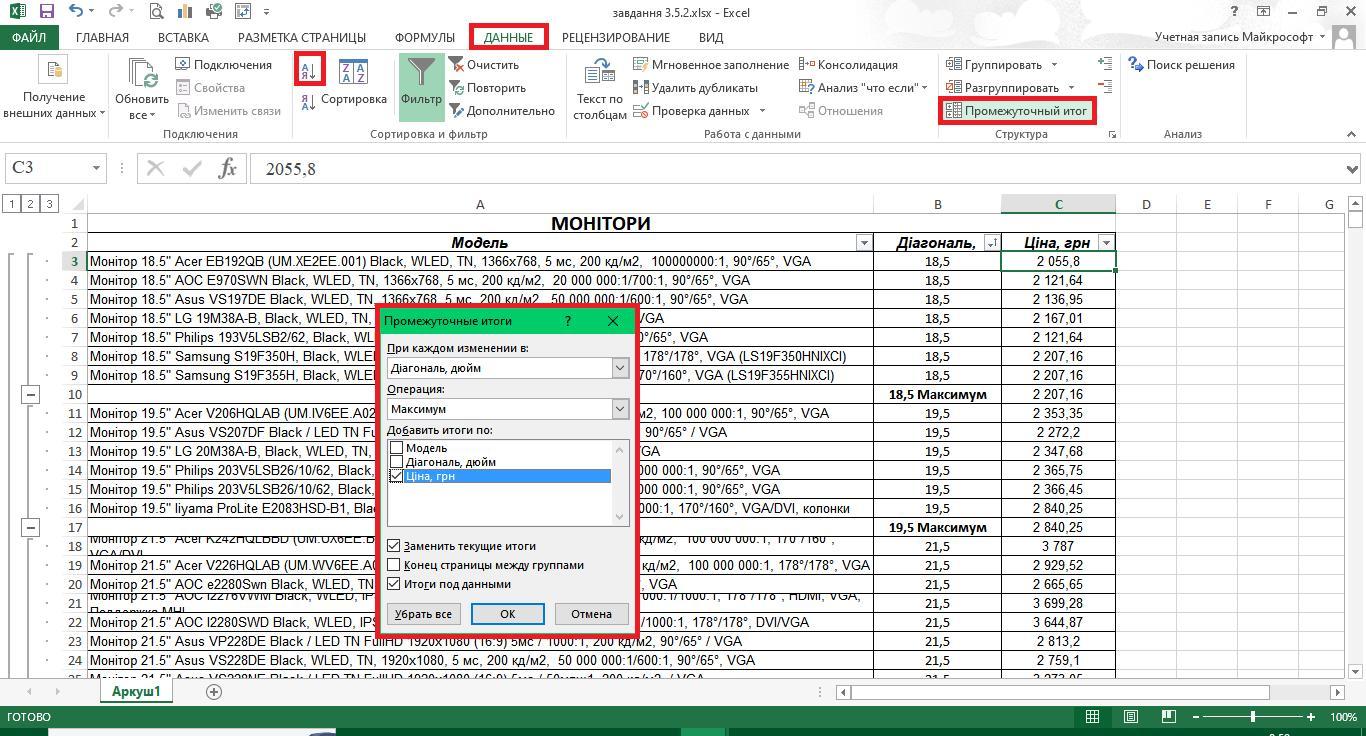1366x736 pixels.
Task: Expand the Группировать dropdown arrow
Action: (1054, 65)
